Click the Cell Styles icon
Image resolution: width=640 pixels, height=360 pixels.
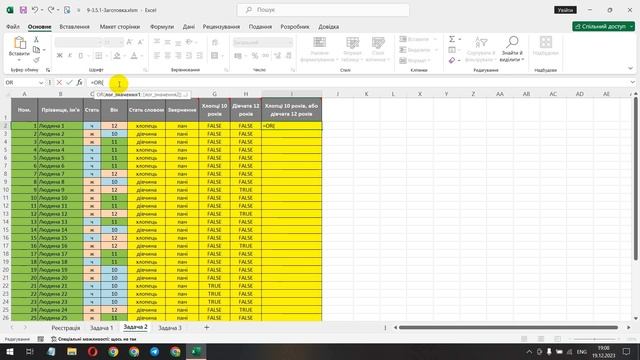click(378, 42)
